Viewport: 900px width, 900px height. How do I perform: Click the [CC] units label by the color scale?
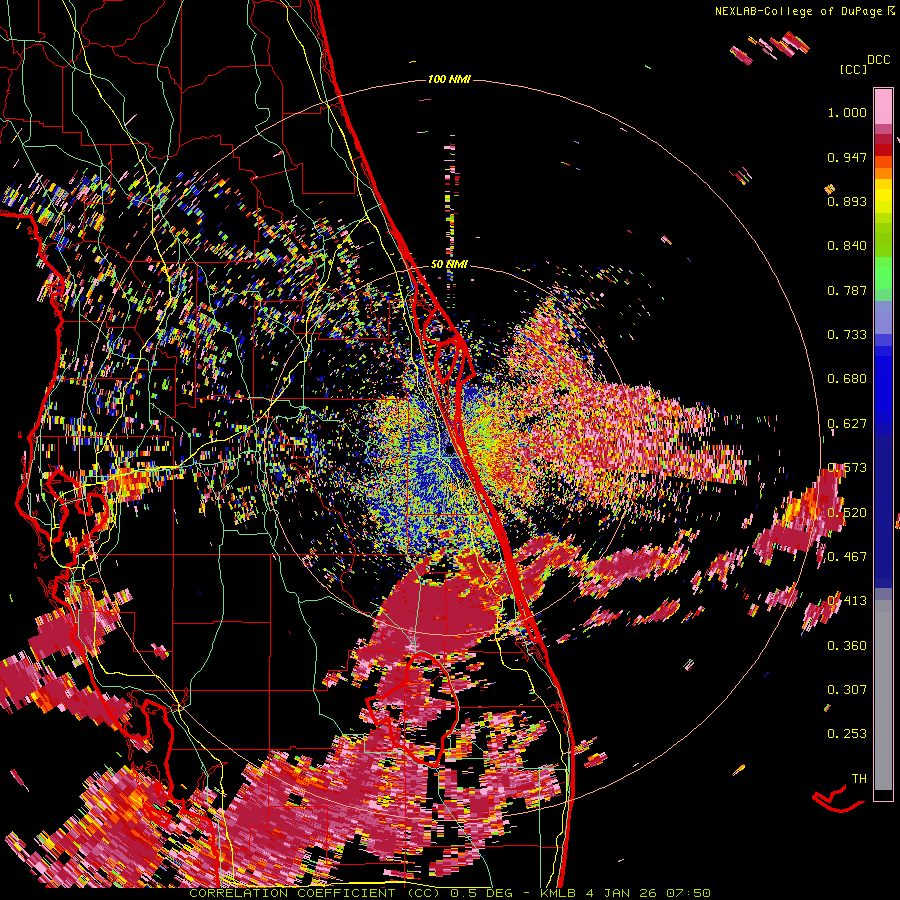point(853,69)
